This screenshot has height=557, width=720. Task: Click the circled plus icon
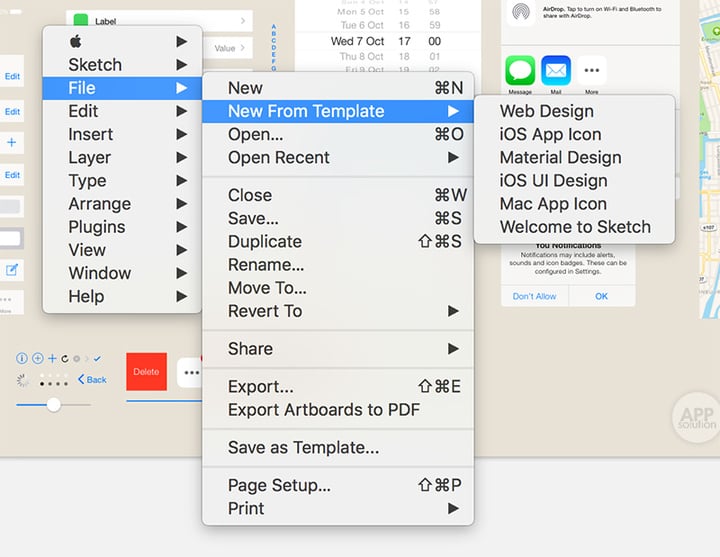(38, 358)
